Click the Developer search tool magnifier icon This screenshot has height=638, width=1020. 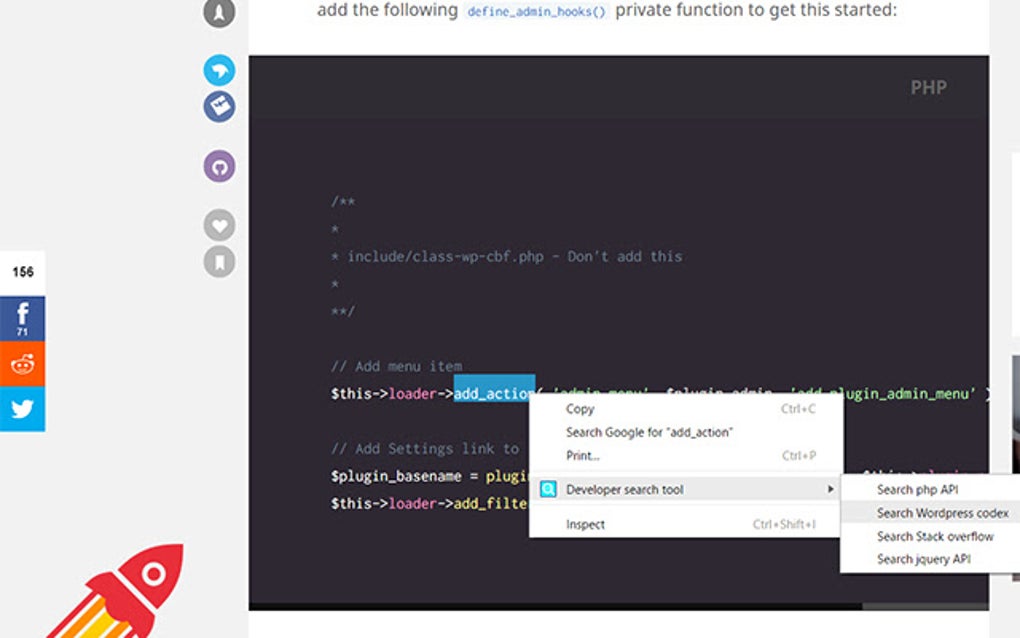[548, 488]
